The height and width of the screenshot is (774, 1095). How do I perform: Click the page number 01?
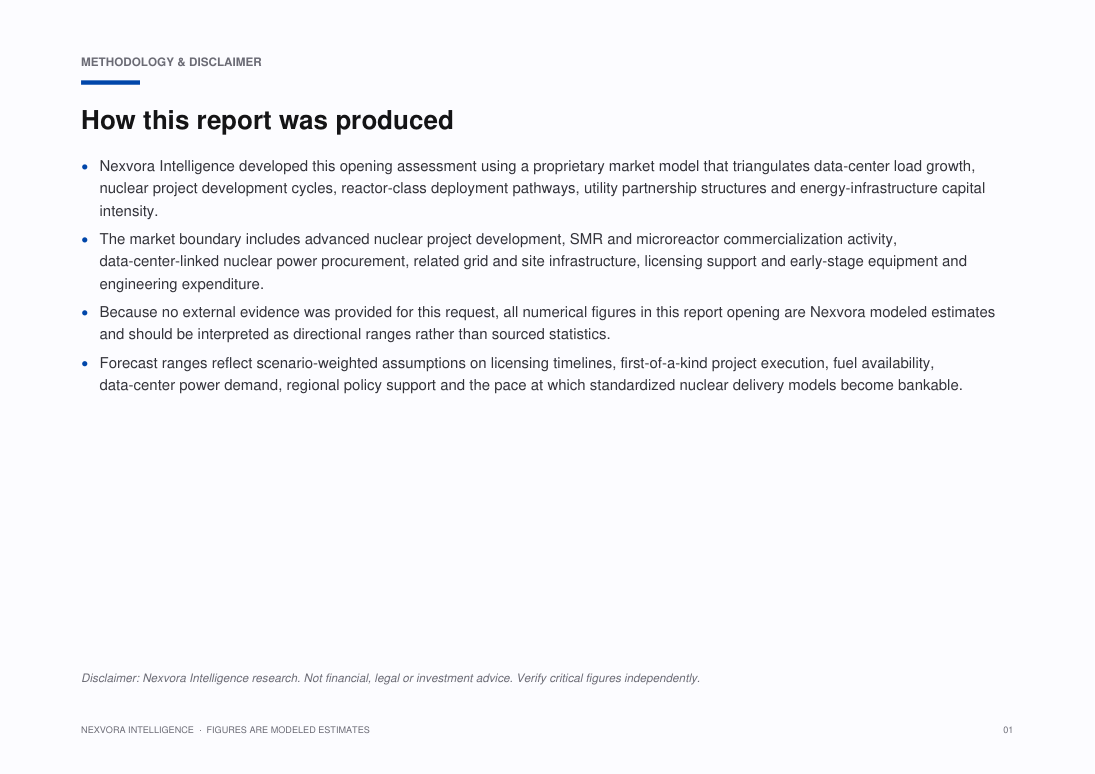coord(1008,730)
